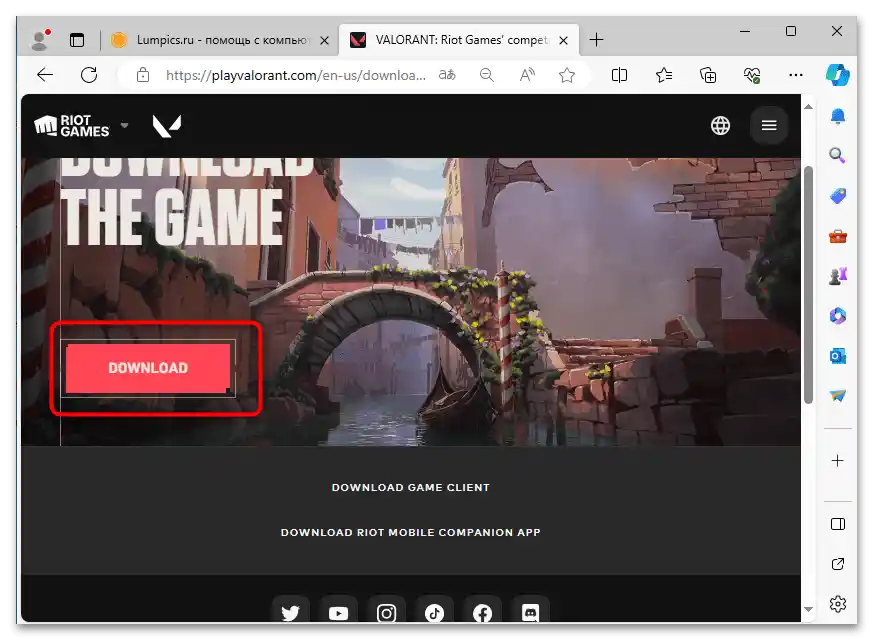Click sidebar open external link icon
Image resolution: width=873 pixels, height=640 pixels.
(x=837, y=564)
